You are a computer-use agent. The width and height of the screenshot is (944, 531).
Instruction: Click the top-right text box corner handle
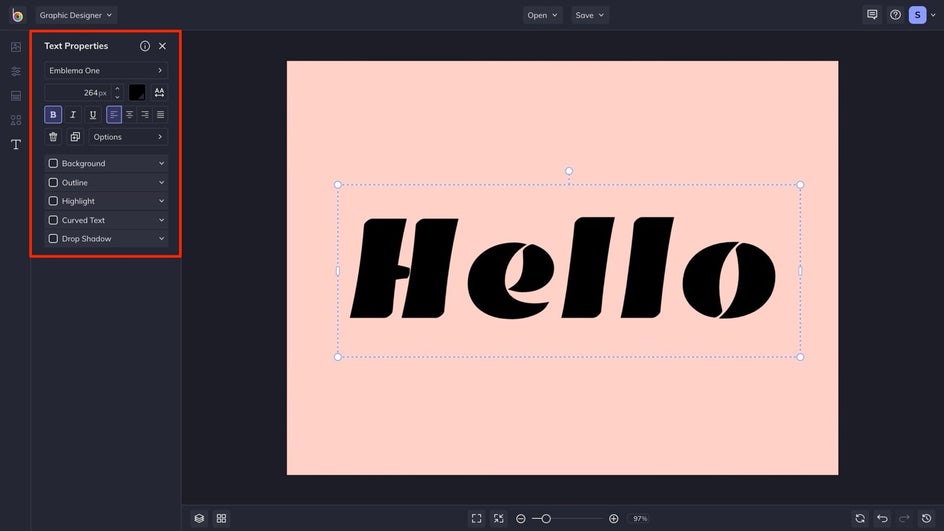tap(800, 185)
